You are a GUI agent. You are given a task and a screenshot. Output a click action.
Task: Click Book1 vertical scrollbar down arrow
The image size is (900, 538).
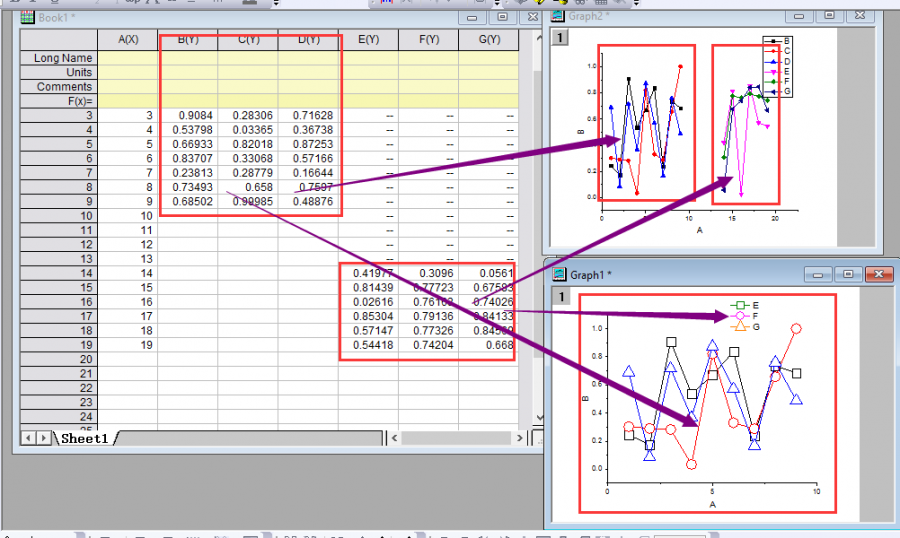coord(538,418)
